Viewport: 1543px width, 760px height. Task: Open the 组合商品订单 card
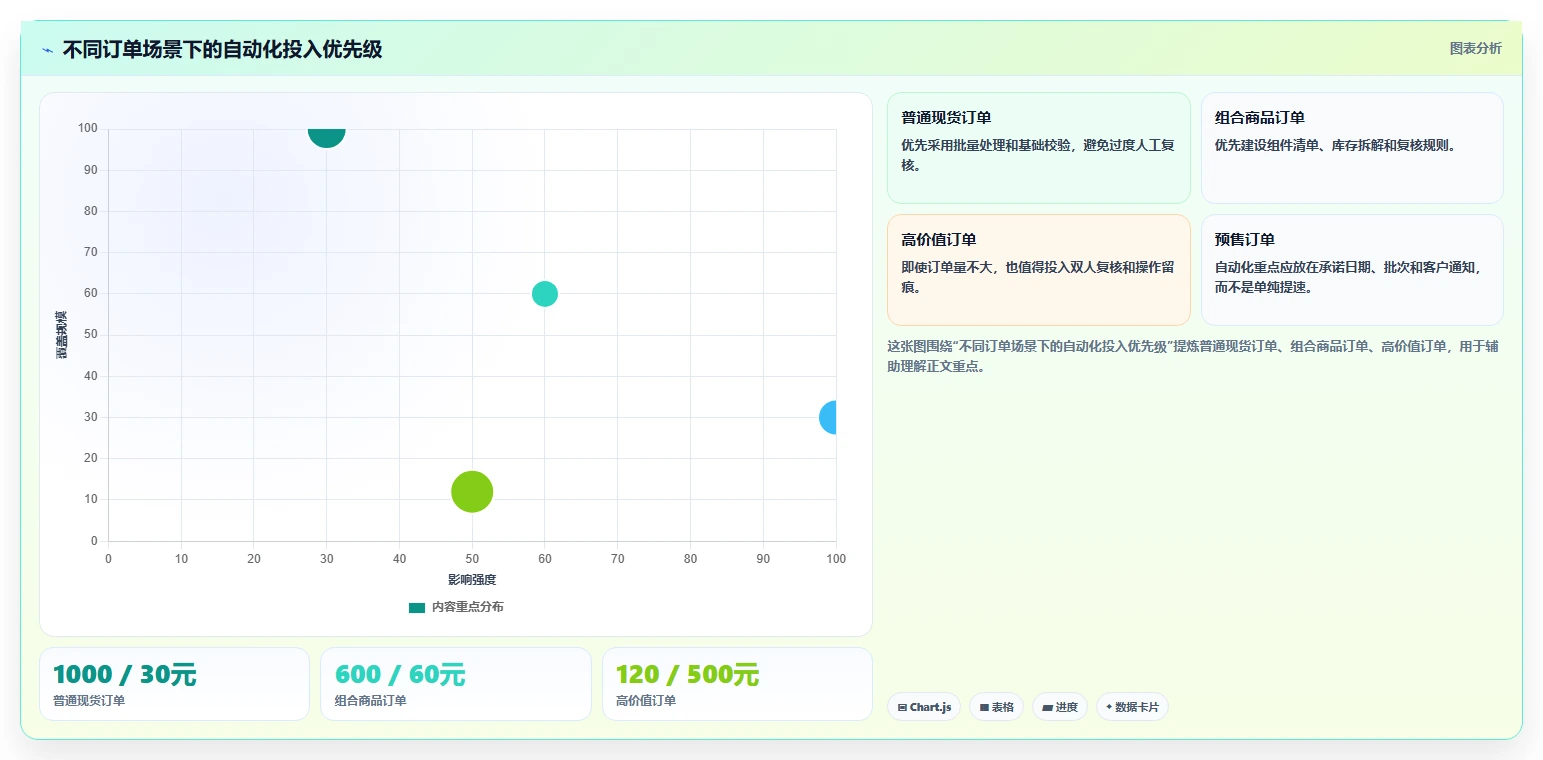click(x=1352, y=148)
